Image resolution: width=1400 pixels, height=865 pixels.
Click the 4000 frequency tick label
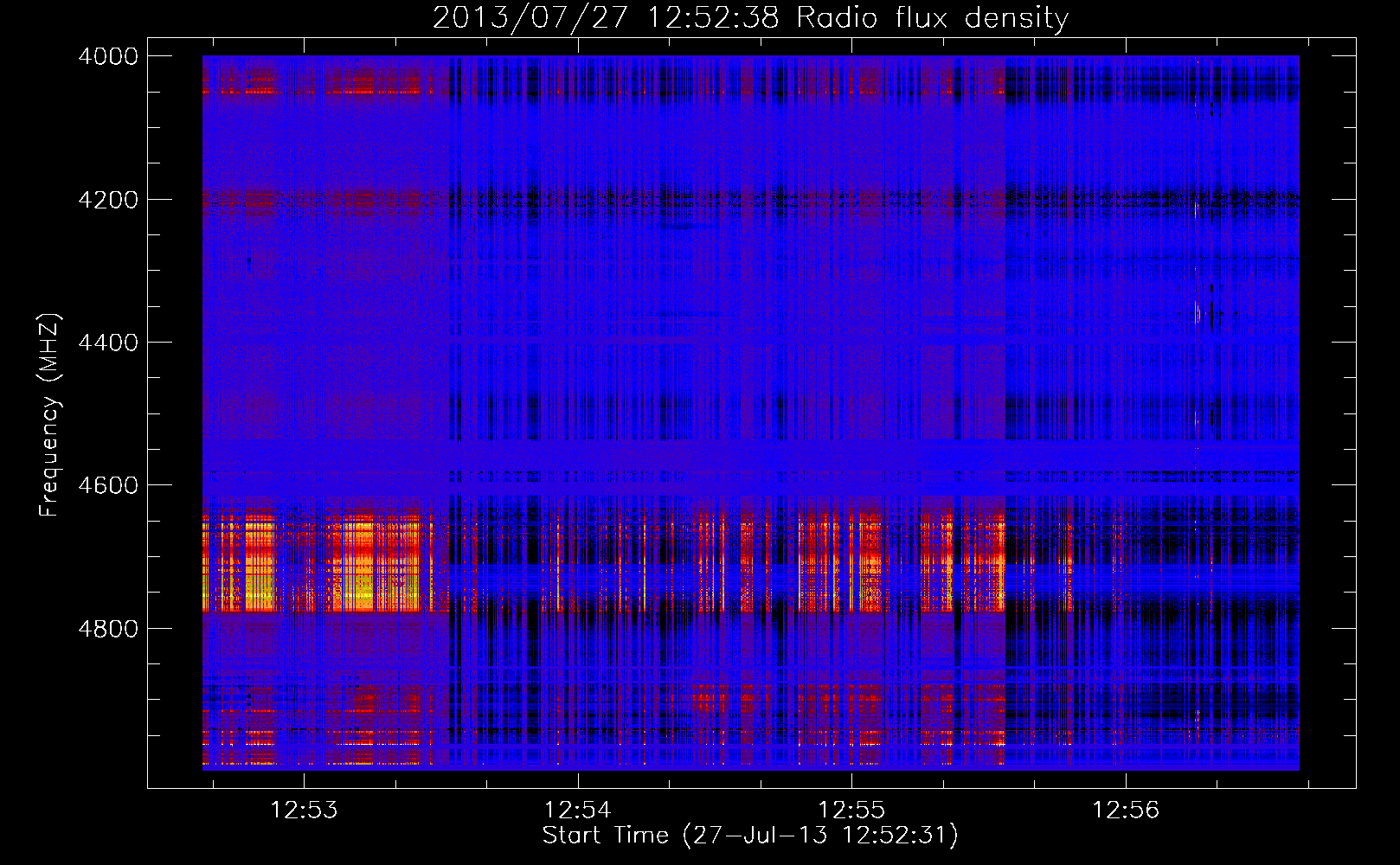[x=108, y=56]
